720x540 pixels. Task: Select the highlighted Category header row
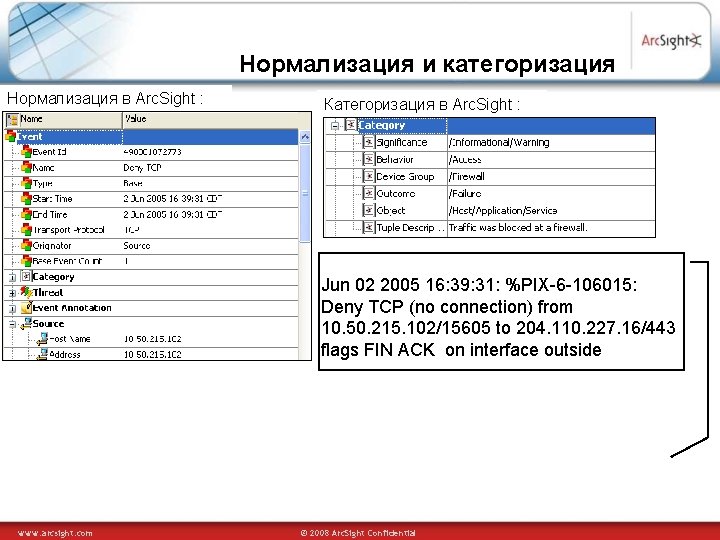point(489,126)
